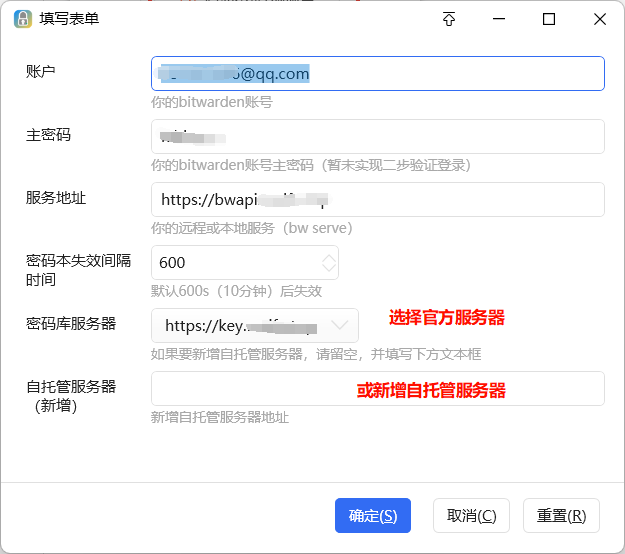Click the 填写表单 window title
Screen dimensions: 625x554
coord(69,19)
